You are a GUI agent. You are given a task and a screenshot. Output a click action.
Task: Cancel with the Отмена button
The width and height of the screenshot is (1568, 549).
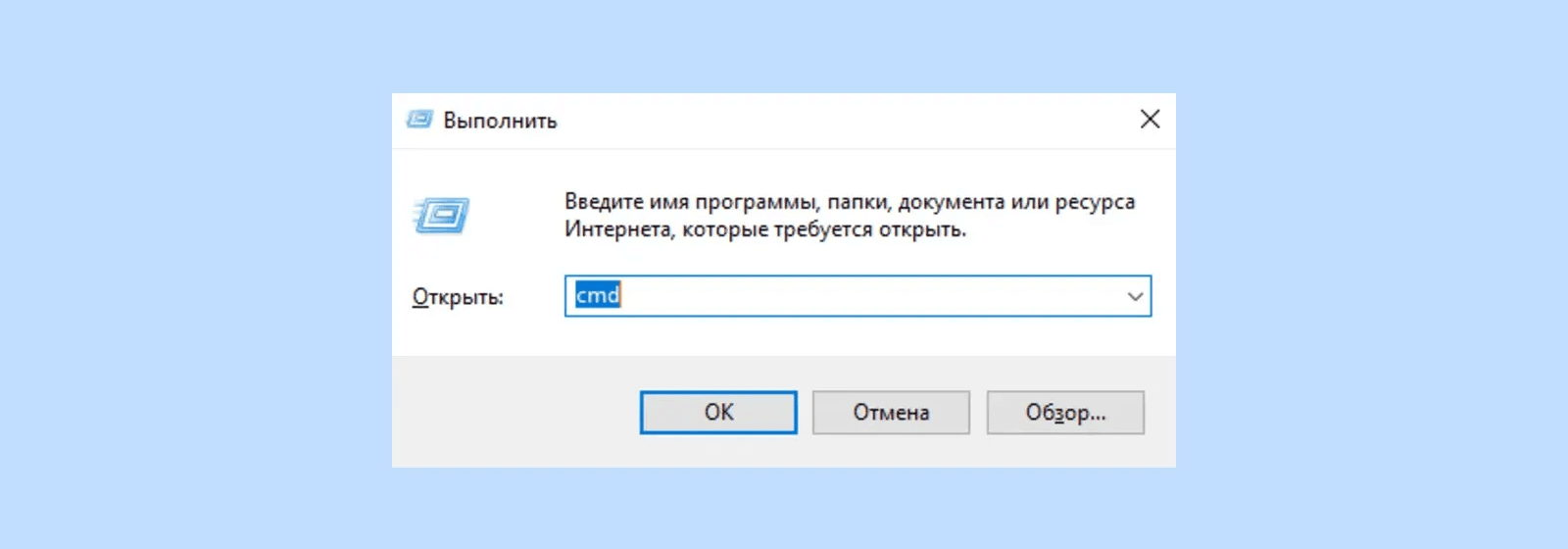tap(891, 413)
